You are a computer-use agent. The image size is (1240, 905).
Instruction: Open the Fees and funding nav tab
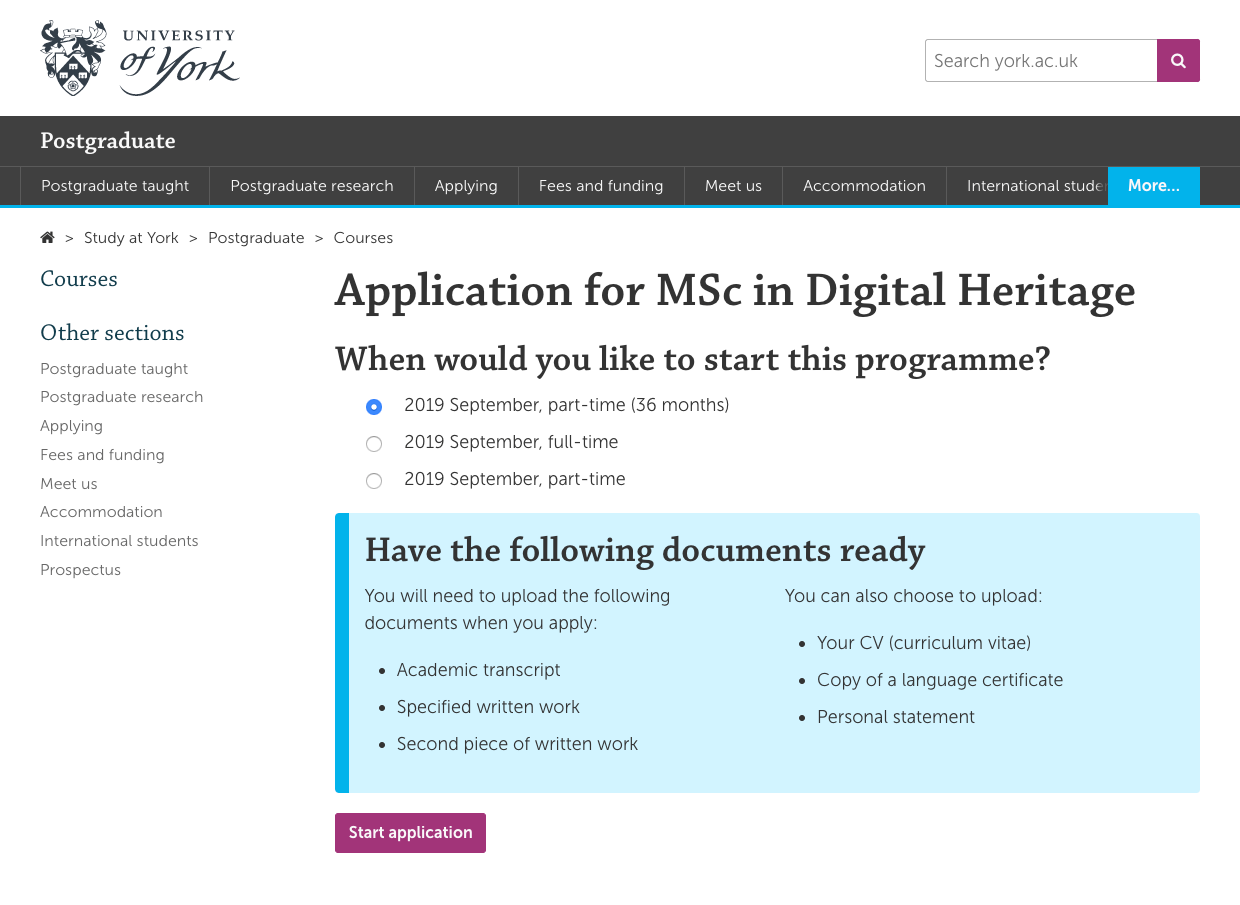tap(600, 186)
